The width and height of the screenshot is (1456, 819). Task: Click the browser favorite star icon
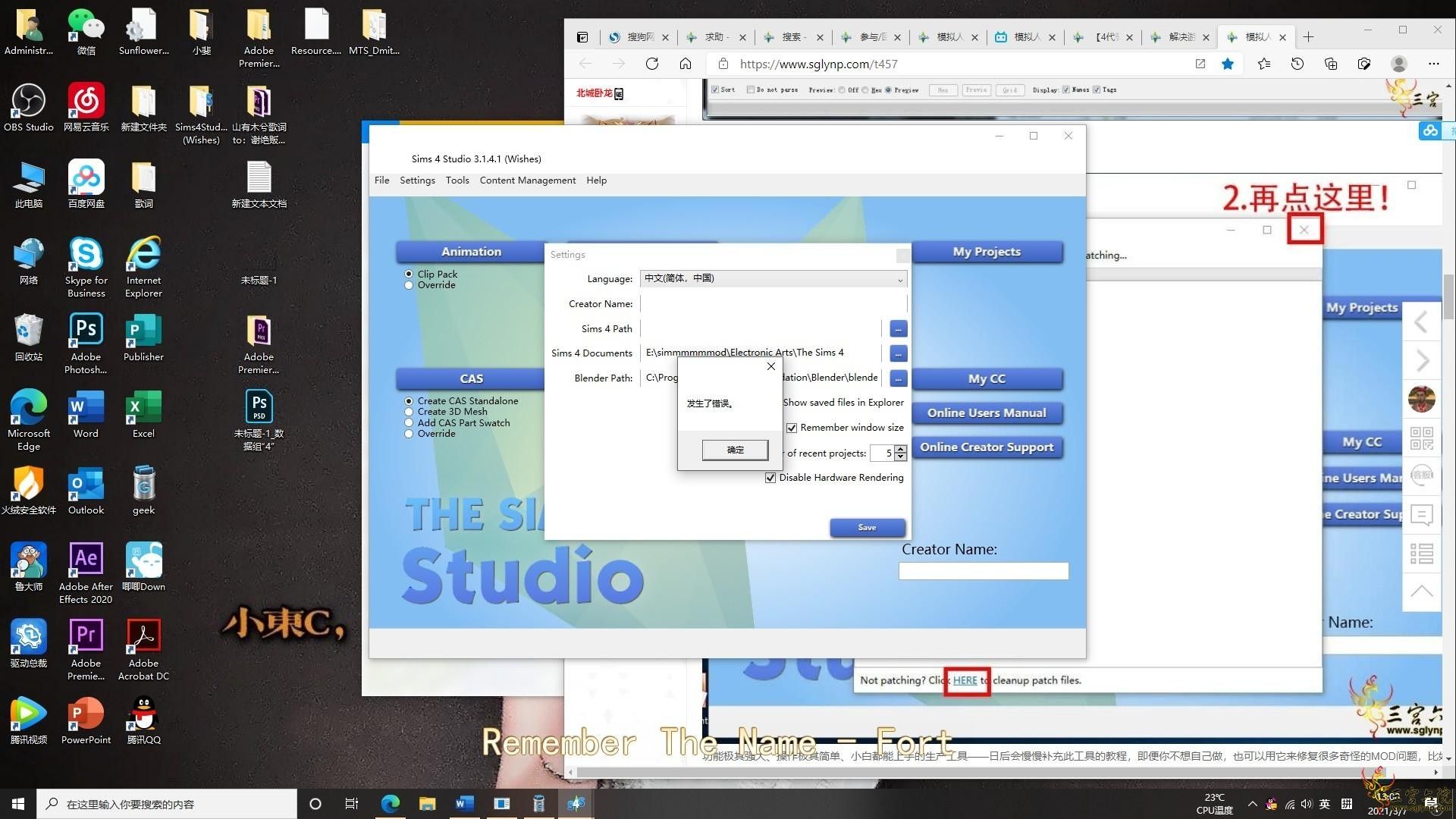(x=1228, y=64)
